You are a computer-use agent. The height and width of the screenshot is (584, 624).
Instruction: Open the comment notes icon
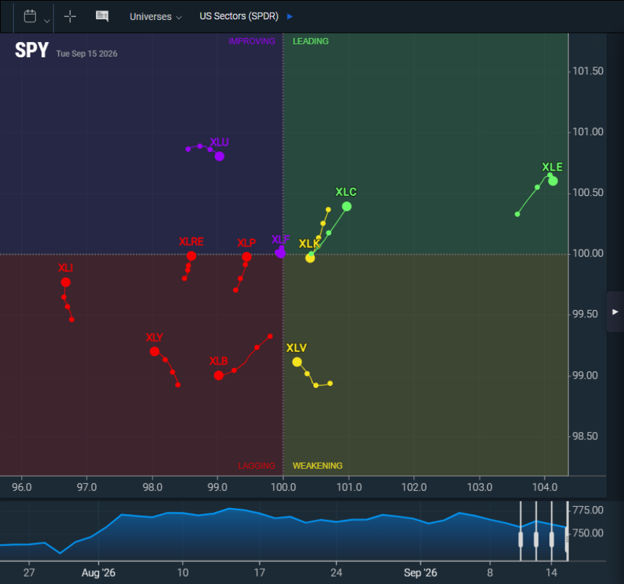pyautogui.click(x=102, y=16)
